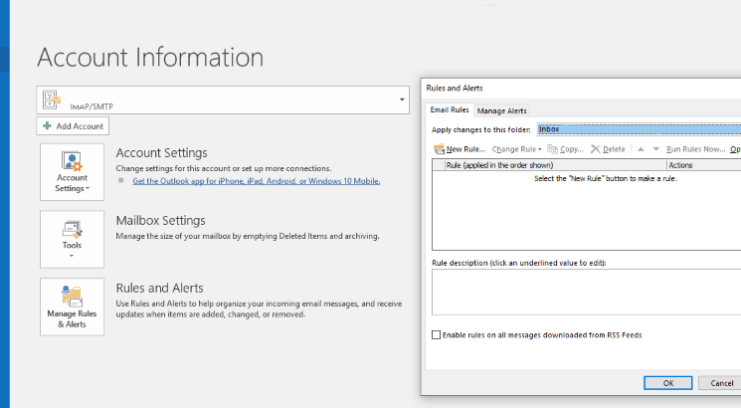Click the Delete rule X icon

[x=595, y=149]
